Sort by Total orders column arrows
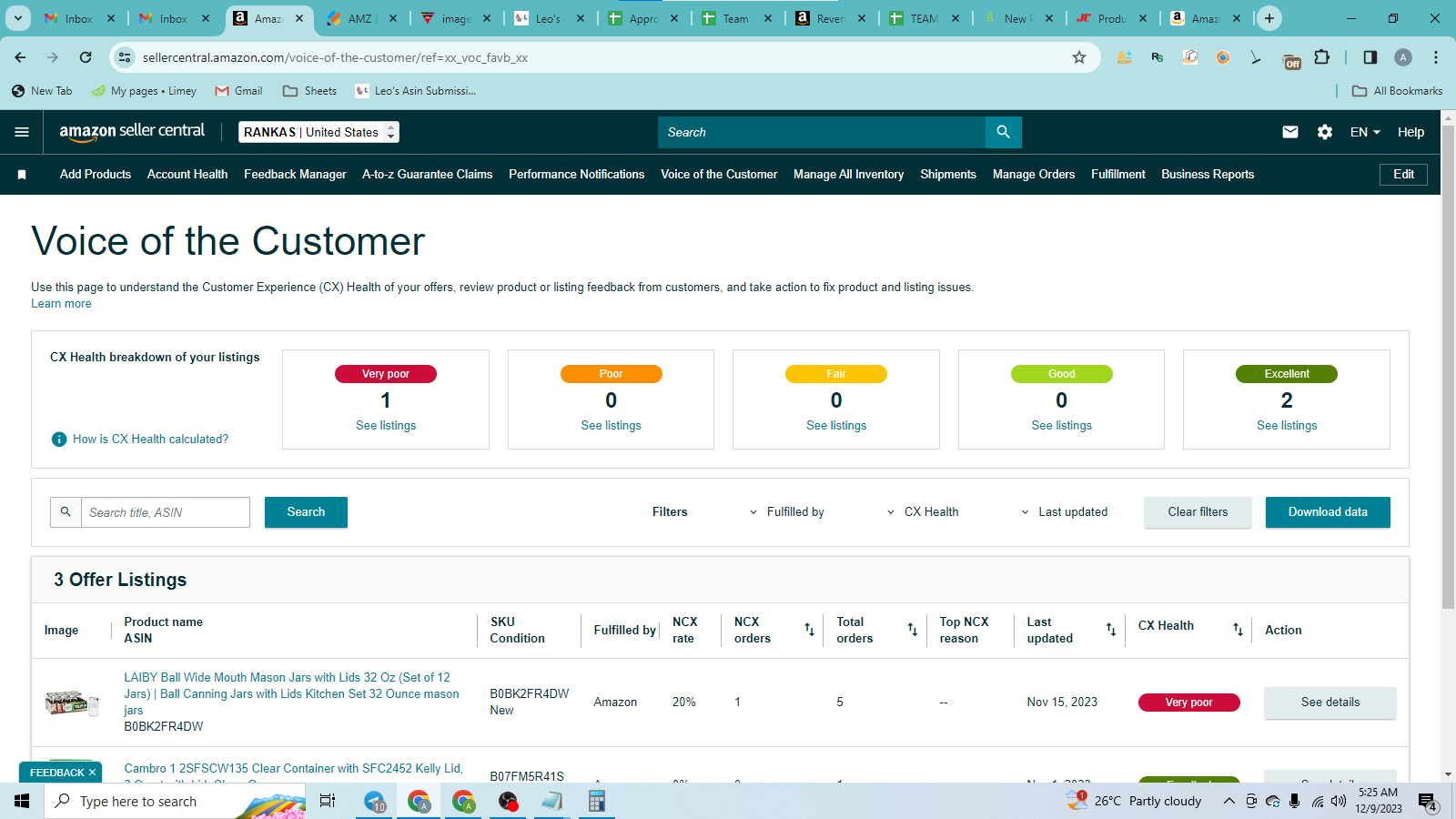This screenshot has height=819, width=1456. point(912,630)
